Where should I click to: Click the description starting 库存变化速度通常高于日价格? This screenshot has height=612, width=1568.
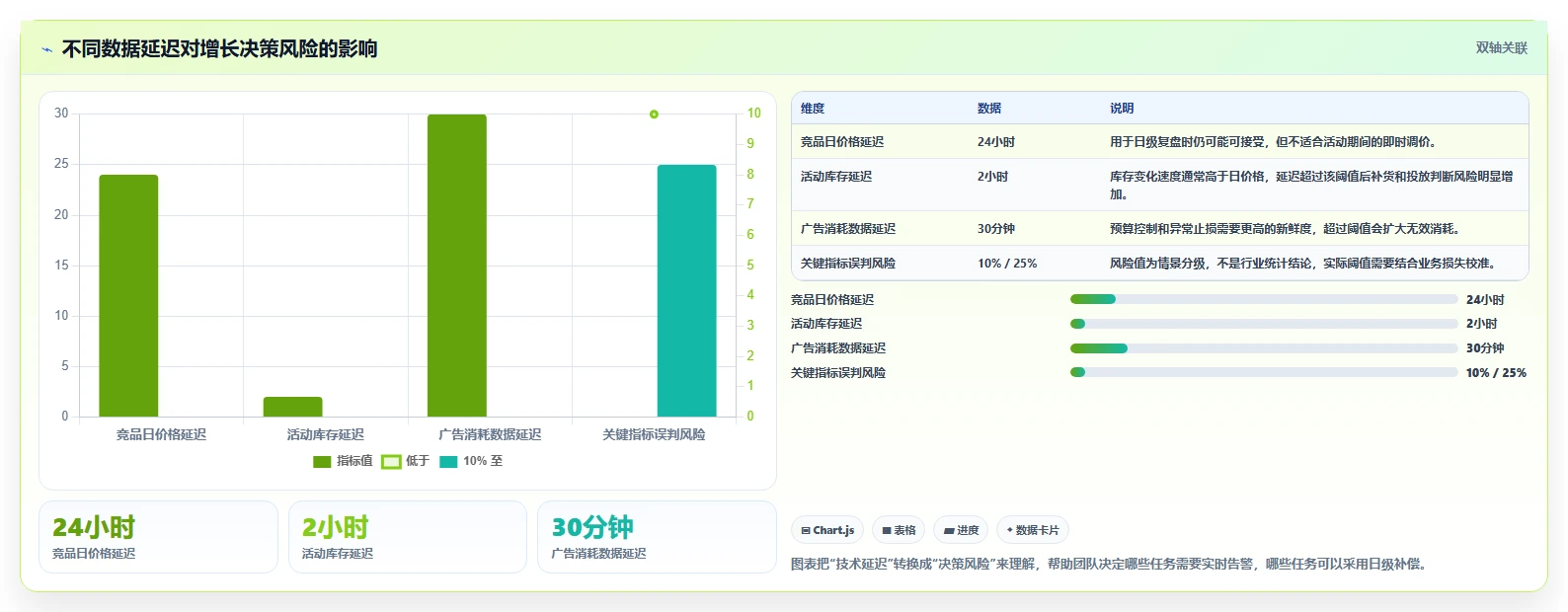(1311, 186)
